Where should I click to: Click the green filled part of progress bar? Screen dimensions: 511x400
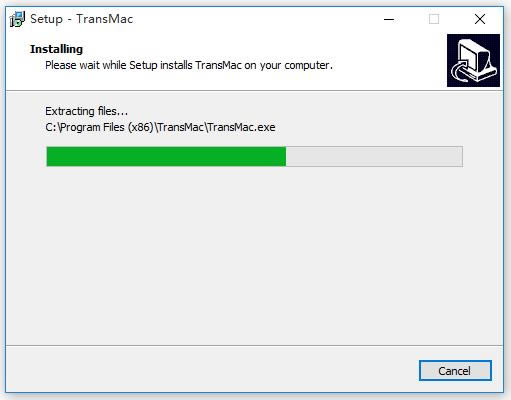pos(166,156)
